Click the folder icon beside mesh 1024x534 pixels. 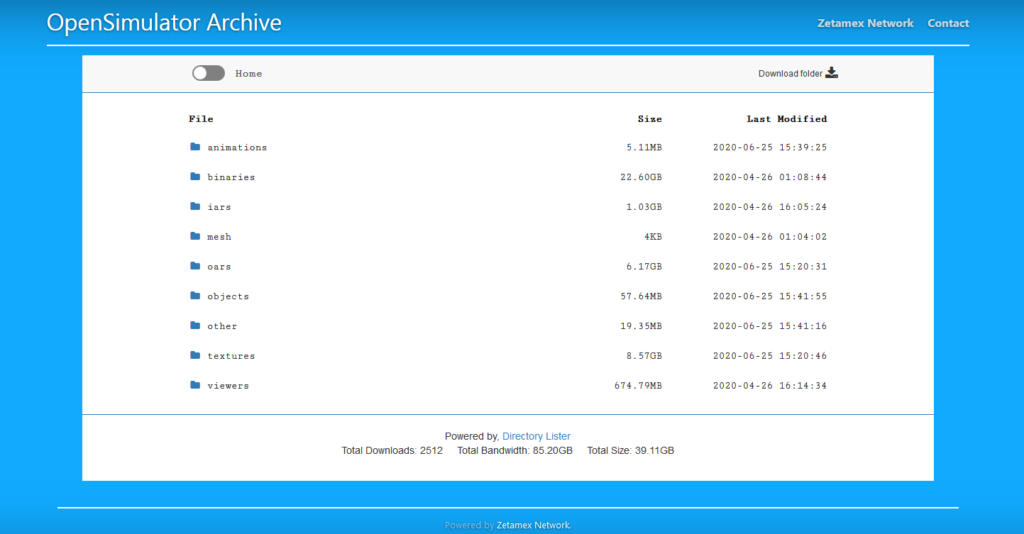click(x=195, y=236)
